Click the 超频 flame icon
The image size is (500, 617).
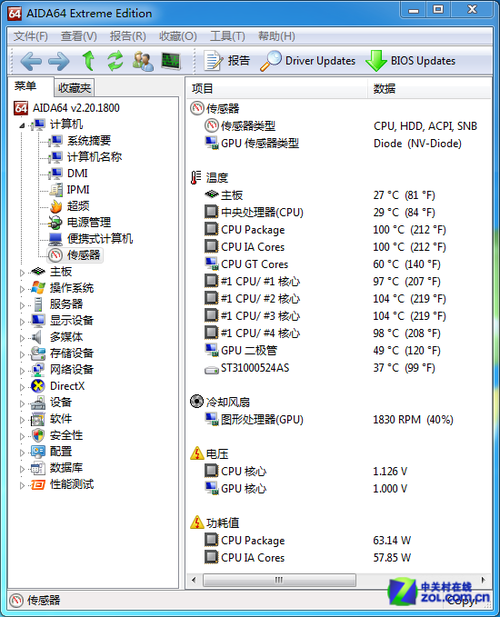click(56, 206)
